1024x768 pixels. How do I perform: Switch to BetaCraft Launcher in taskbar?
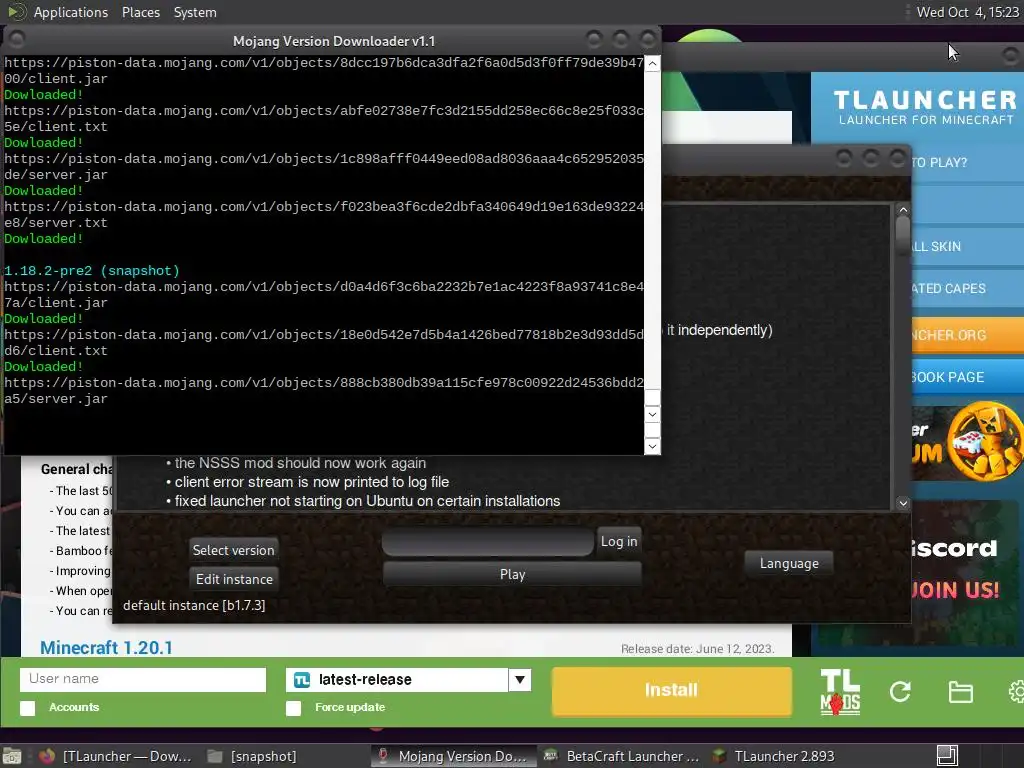[x=622, y=756]
